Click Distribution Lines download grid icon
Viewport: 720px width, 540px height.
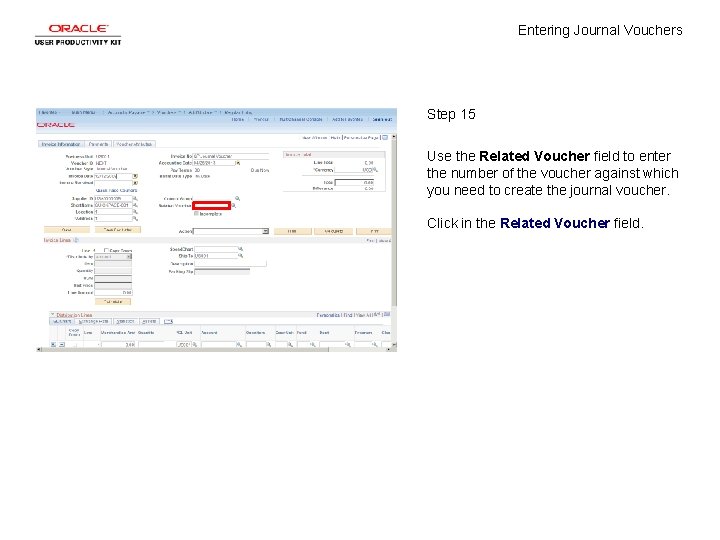387,315
